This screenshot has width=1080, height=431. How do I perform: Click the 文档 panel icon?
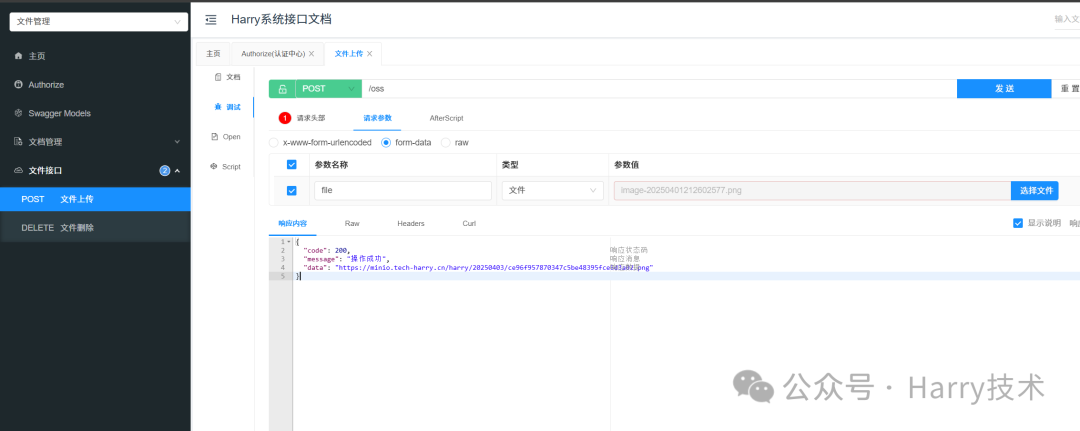click(x=218, y=77)
